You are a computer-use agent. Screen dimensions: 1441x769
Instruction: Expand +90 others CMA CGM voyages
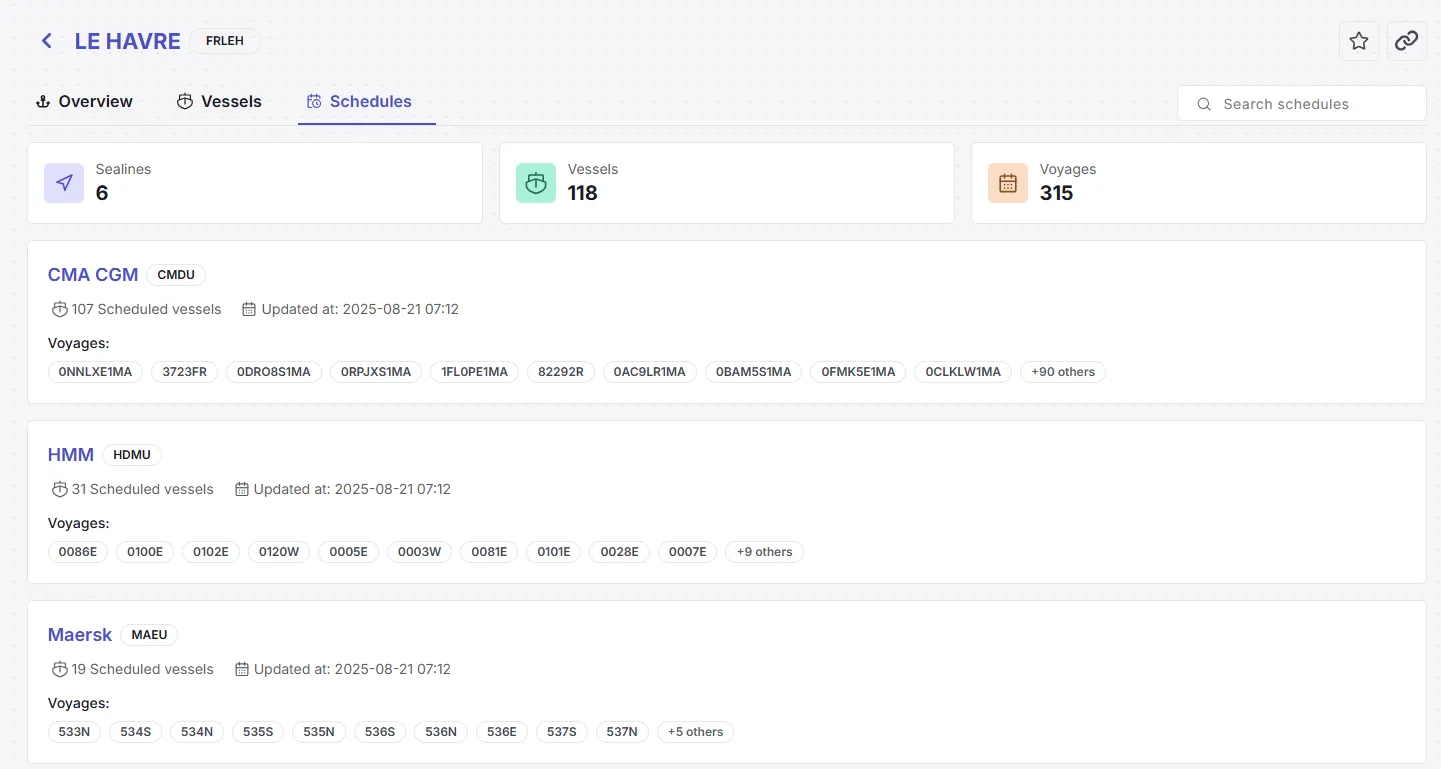(x=1063, y=372)
